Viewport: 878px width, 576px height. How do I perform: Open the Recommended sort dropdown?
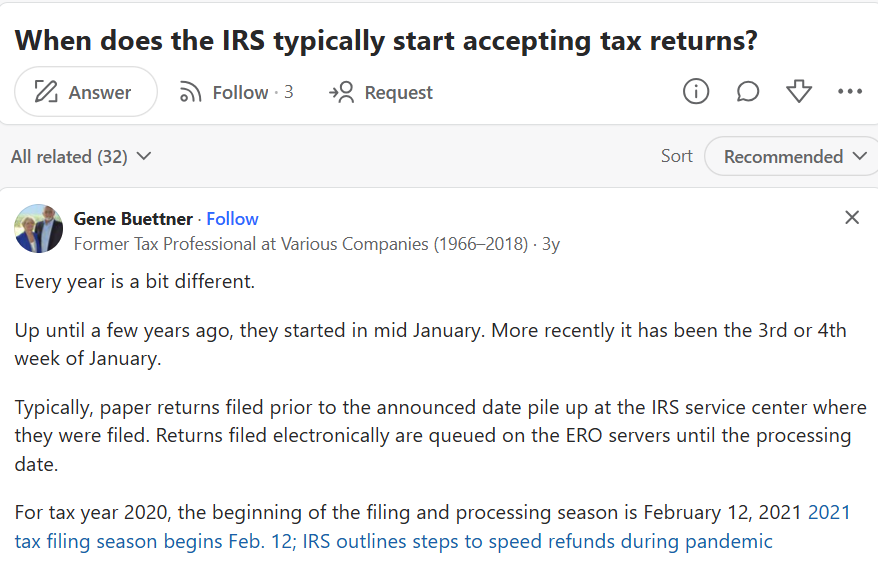pos(790,156)
